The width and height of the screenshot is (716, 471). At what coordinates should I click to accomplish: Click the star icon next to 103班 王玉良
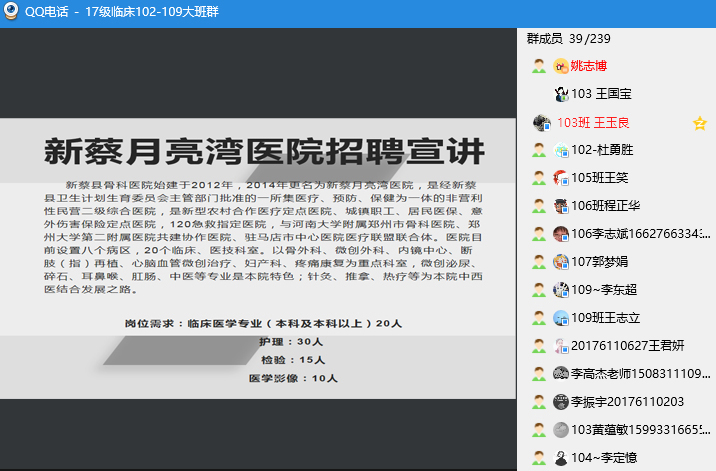tap(700, 123)
